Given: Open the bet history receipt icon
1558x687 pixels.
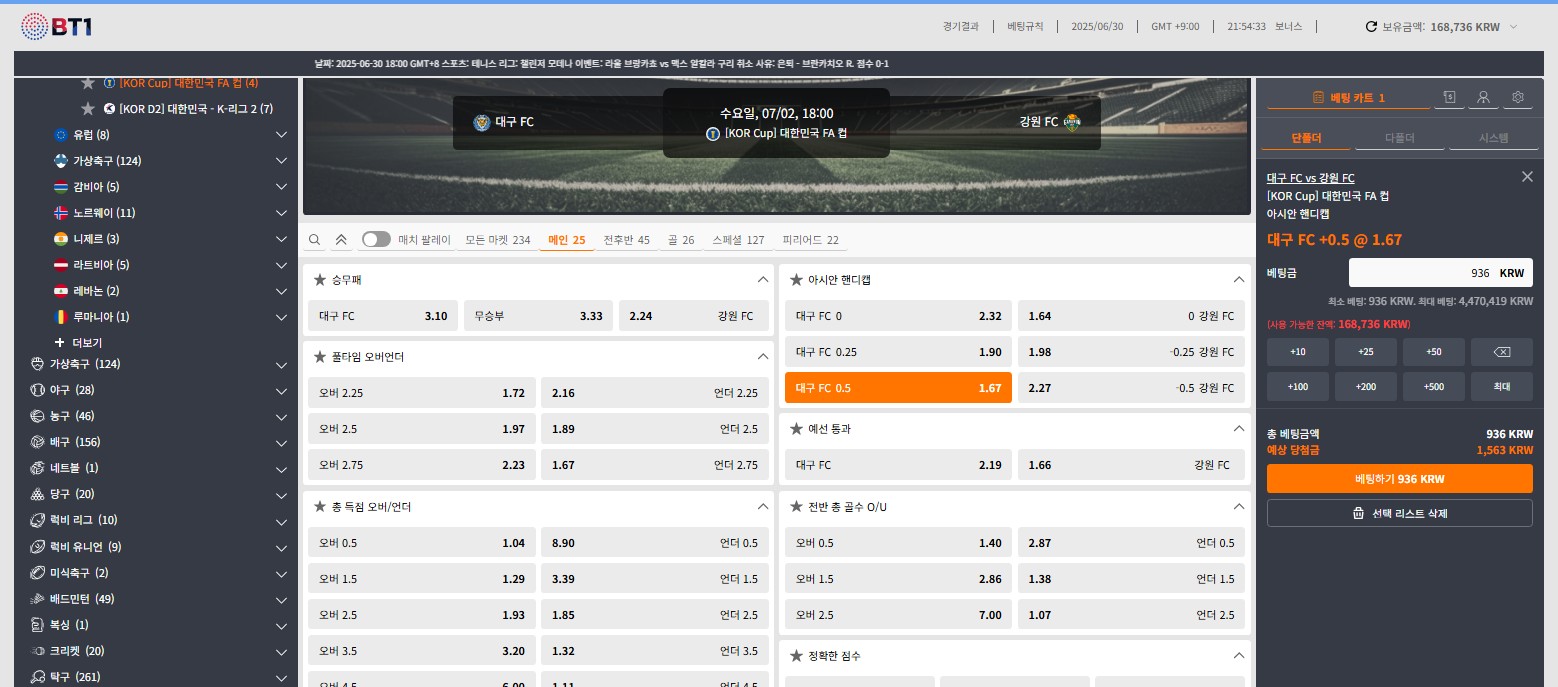Looking at the screenshot, I should 1449,97.
